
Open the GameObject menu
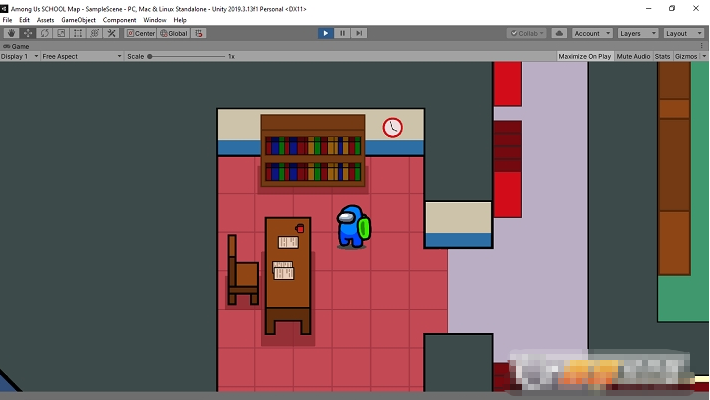(x=78, y=20)
